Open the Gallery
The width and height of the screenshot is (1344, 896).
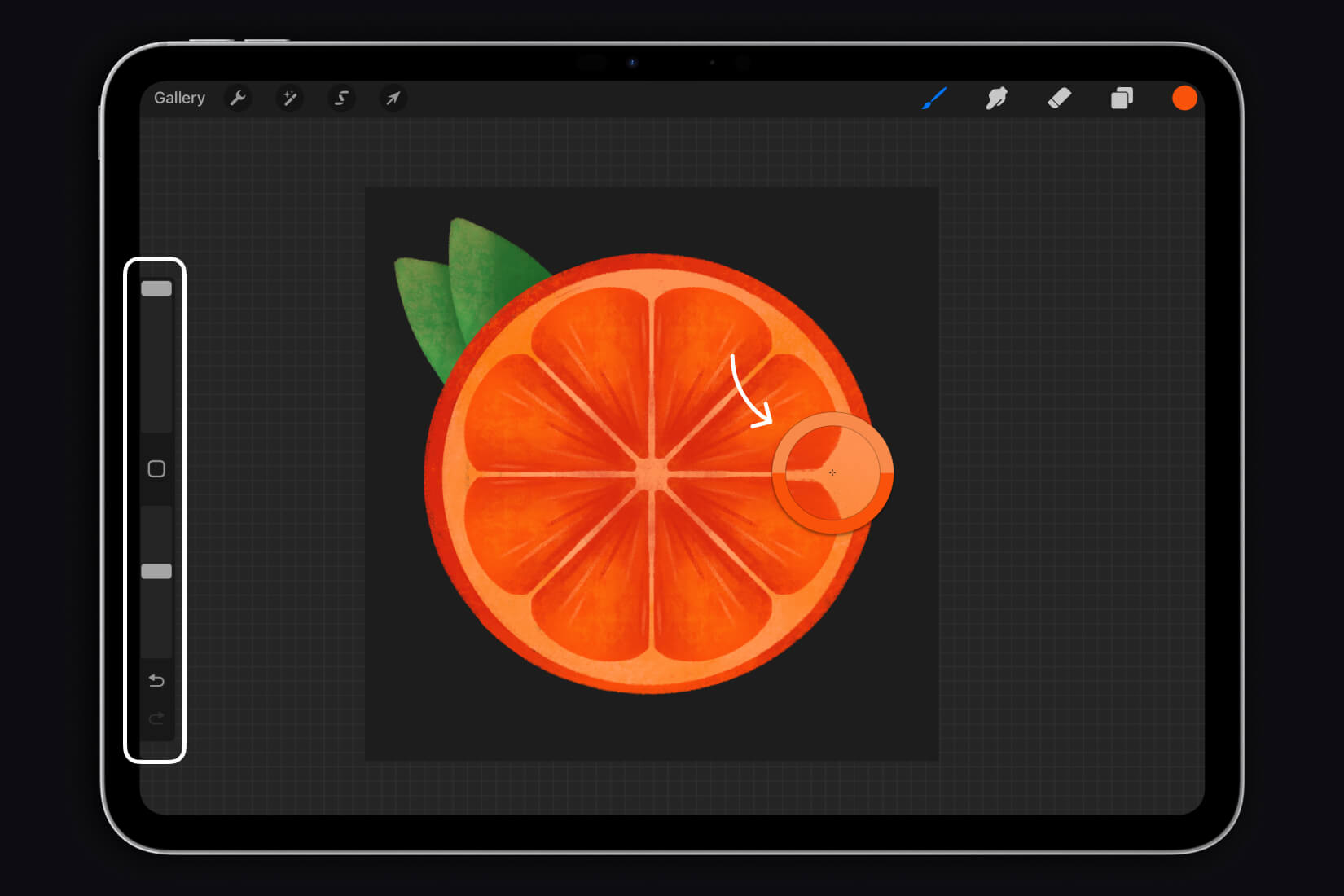tap(179, 98)
